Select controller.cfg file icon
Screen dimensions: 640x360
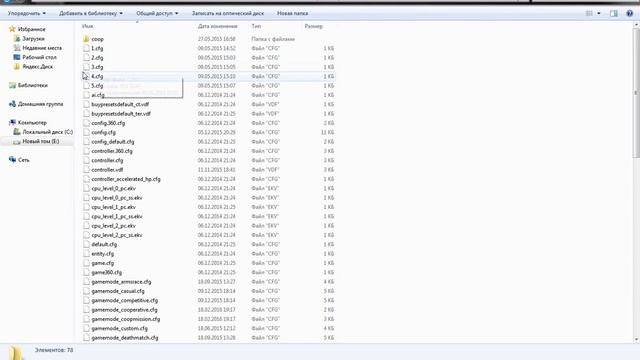click(86, 160)
